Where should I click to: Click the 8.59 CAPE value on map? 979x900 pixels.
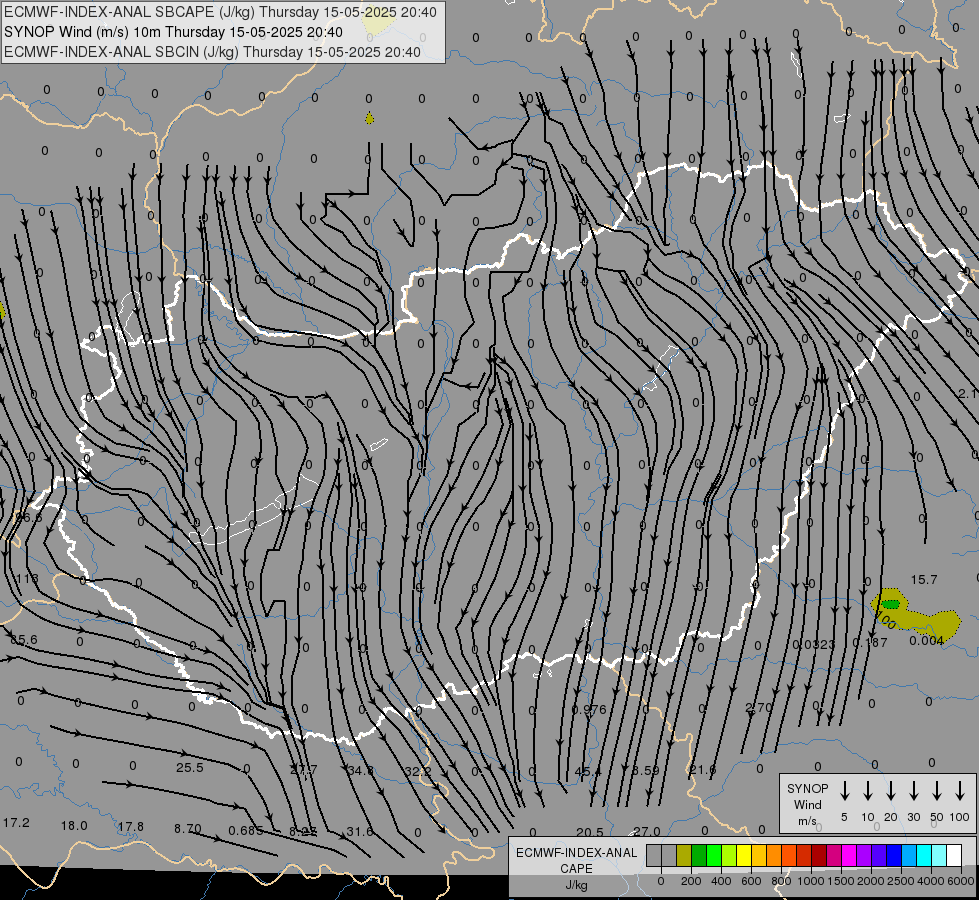pos(646,770)
